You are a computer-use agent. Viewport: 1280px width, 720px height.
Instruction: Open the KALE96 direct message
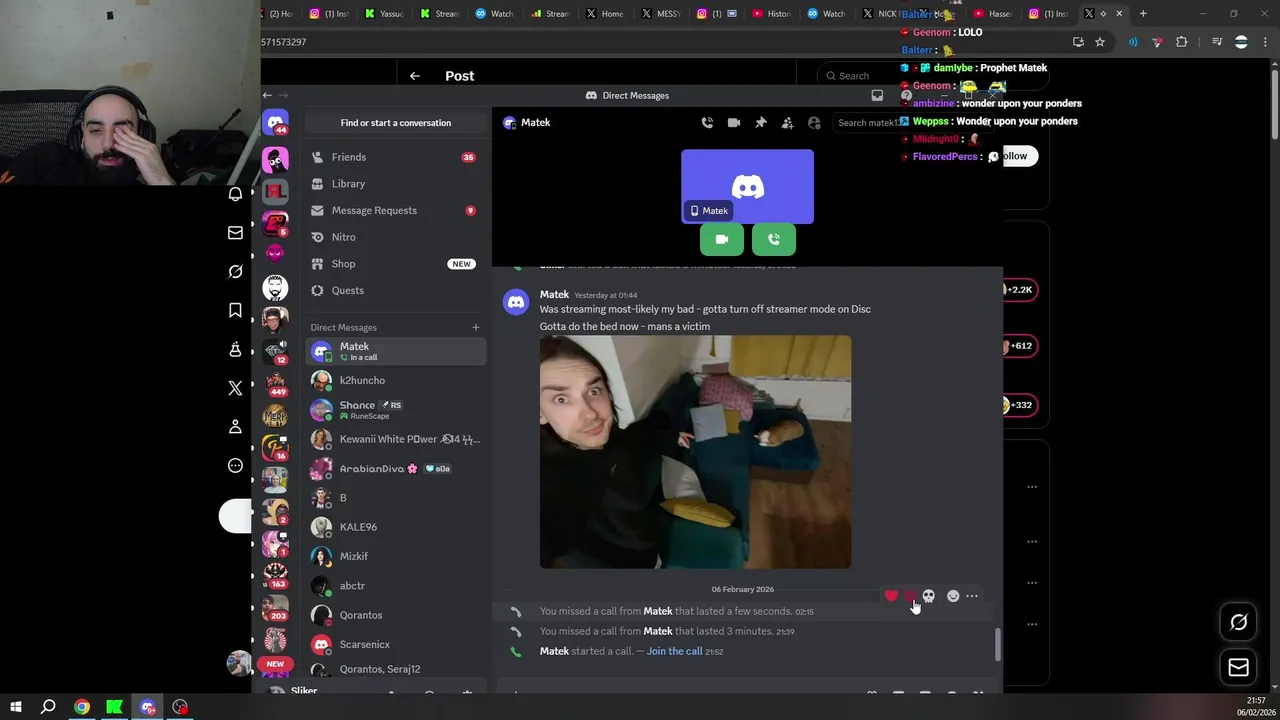(x=395, y=527)
